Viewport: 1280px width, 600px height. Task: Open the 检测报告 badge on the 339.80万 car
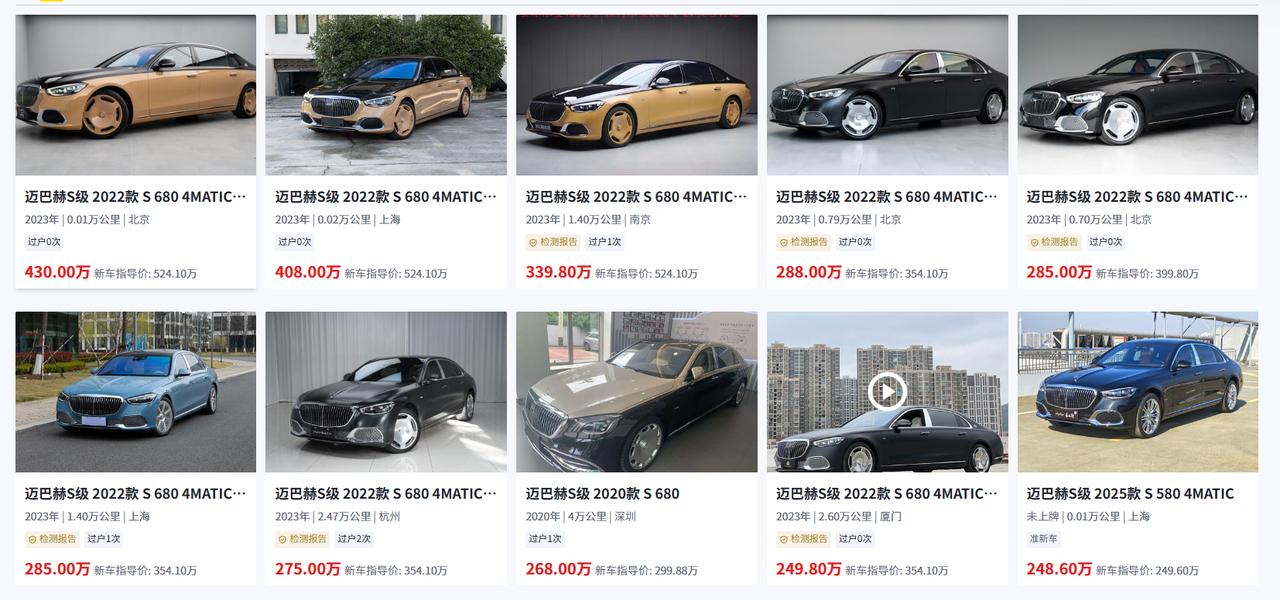[553, 242]
